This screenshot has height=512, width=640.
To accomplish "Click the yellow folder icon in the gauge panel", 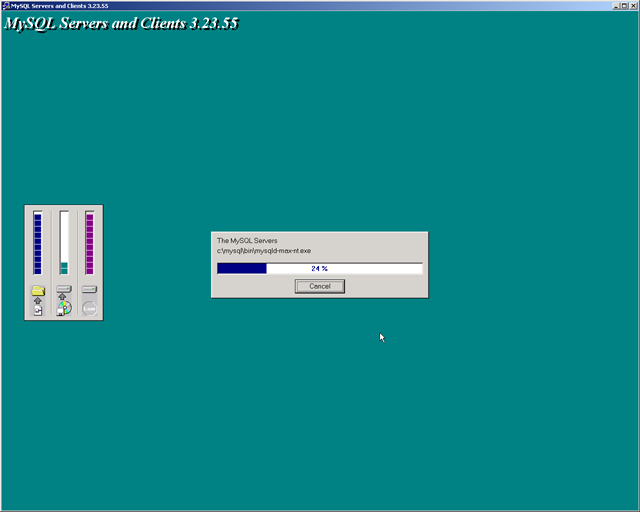I will coord(38,290).
